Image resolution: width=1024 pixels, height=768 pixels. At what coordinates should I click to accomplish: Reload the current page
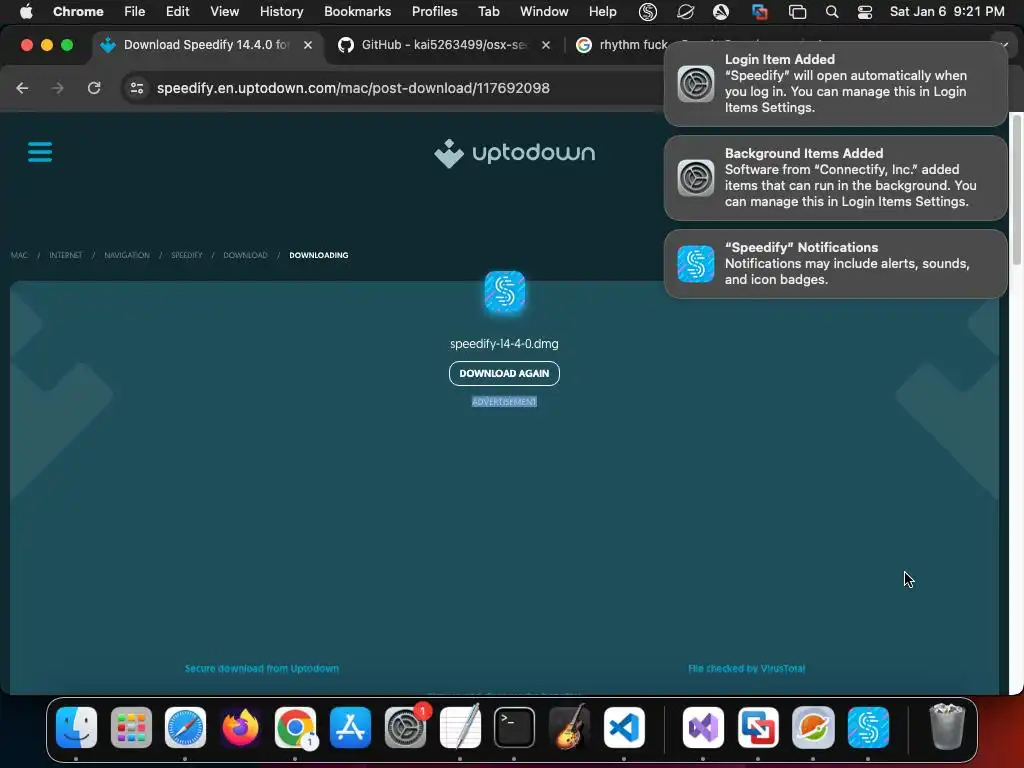[94, 88]
